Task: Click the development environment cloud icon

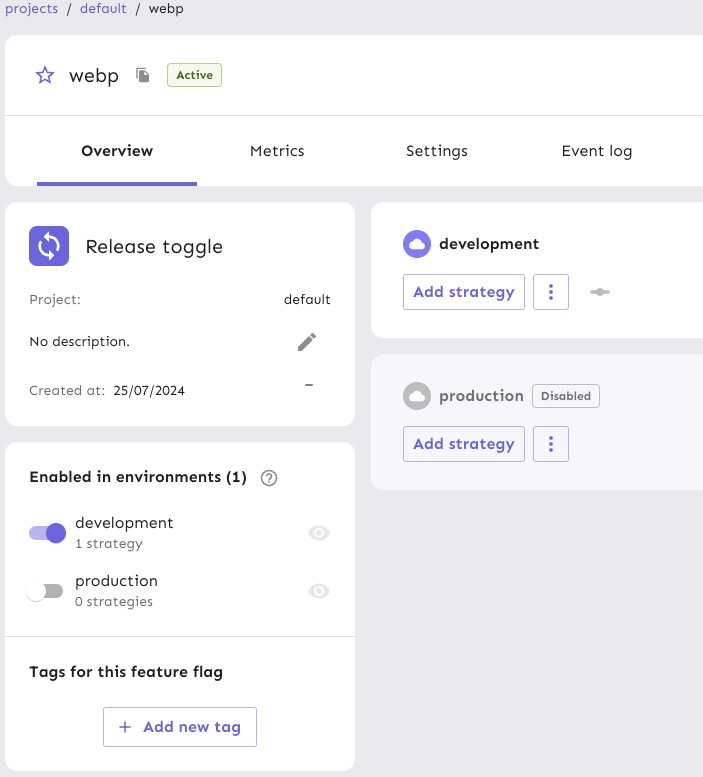Action: click(416, 244)
